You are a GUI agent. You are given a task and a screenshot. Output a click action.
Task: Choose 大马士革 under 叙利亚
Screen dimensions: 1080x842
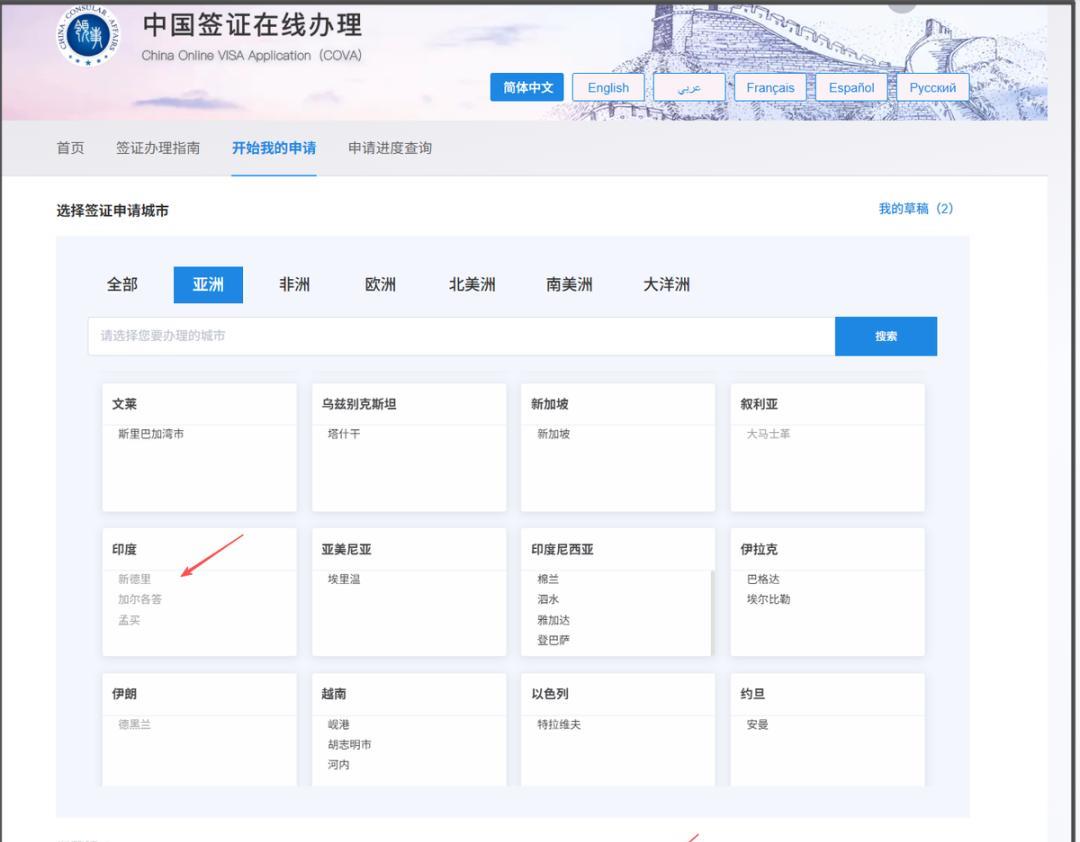768,434
